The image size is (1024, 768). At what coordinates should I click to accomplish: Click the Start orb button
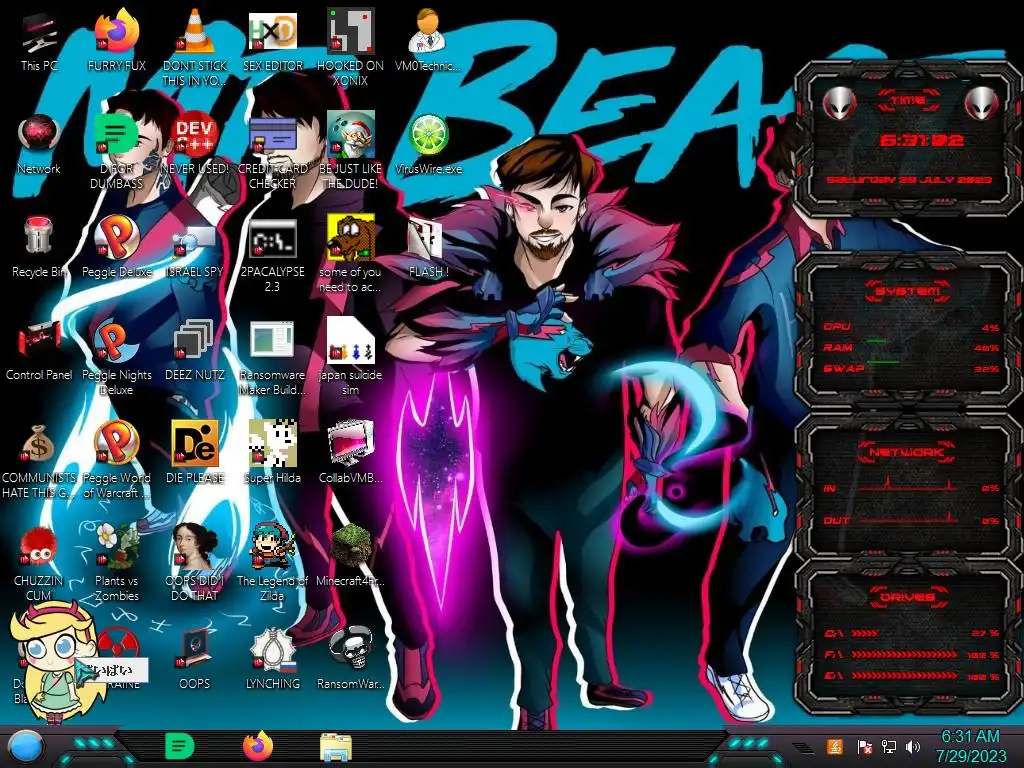pyautogui.click(x=25, y=747)
